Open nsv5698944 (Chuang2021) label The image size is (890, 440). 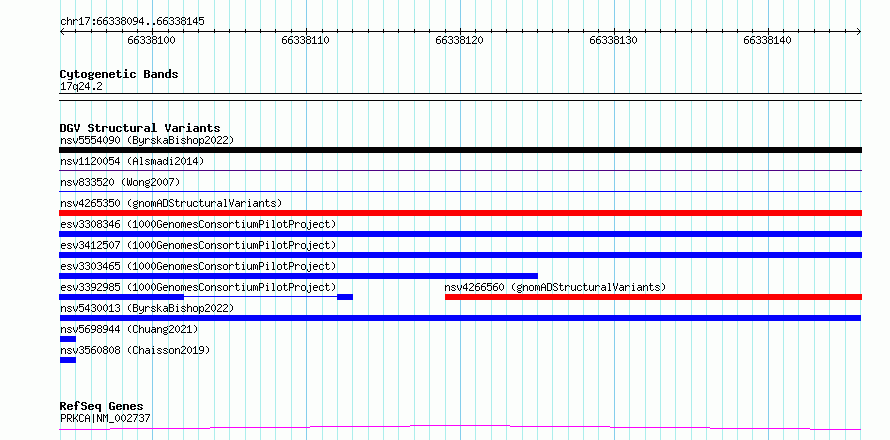click(129, 329)
